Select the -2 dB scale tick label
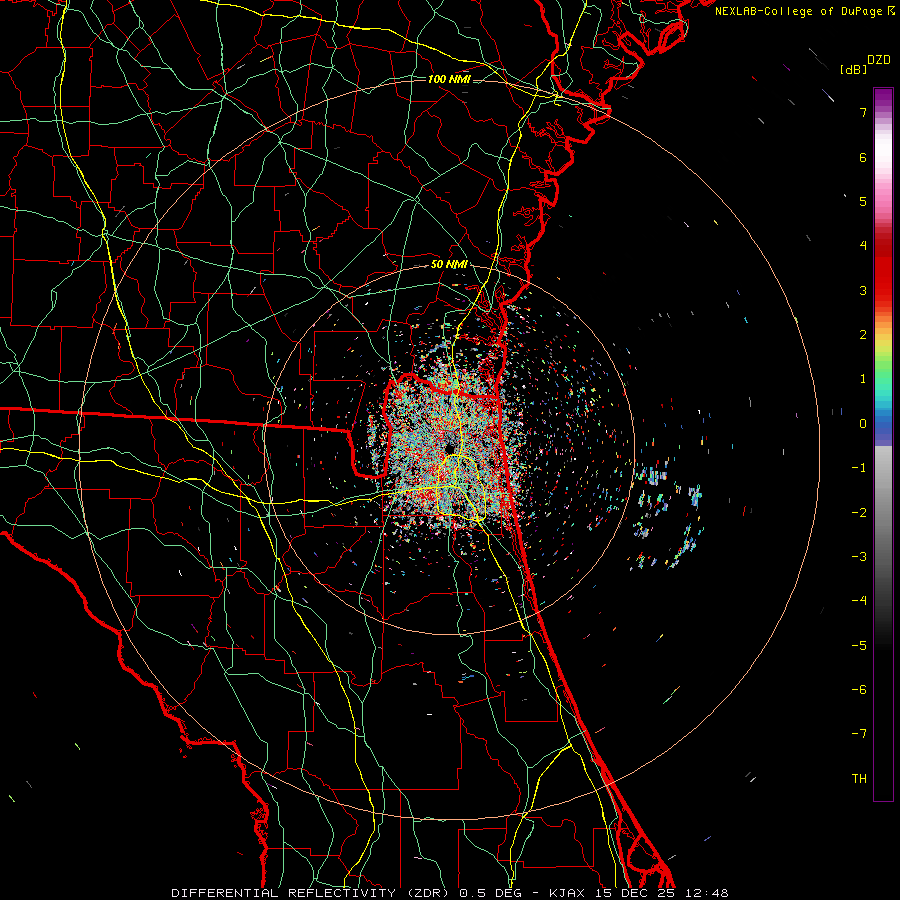The width and height of the screenshot is (900, 900). click(859, 512)
